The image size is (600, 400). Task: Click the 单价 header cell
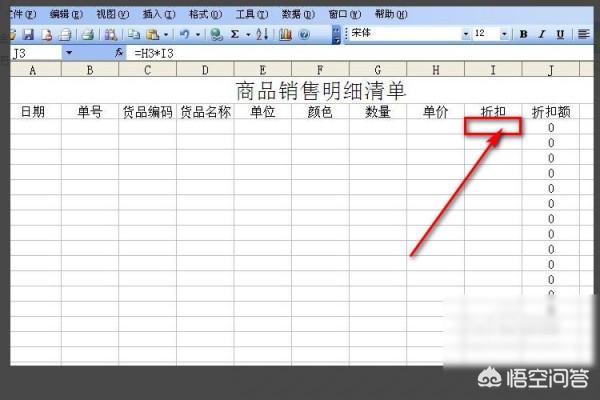435,112
